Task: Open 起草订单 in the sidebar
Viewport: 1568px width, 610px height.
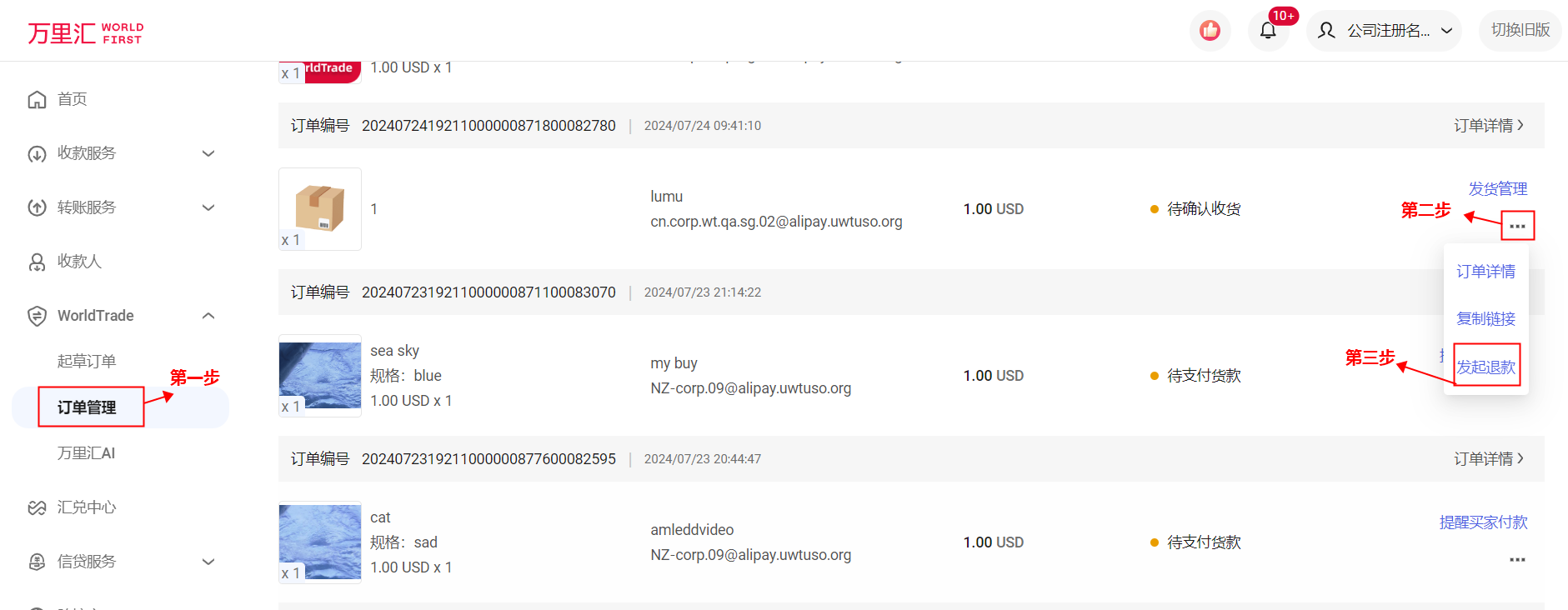Action: click(x=87, y=362)
